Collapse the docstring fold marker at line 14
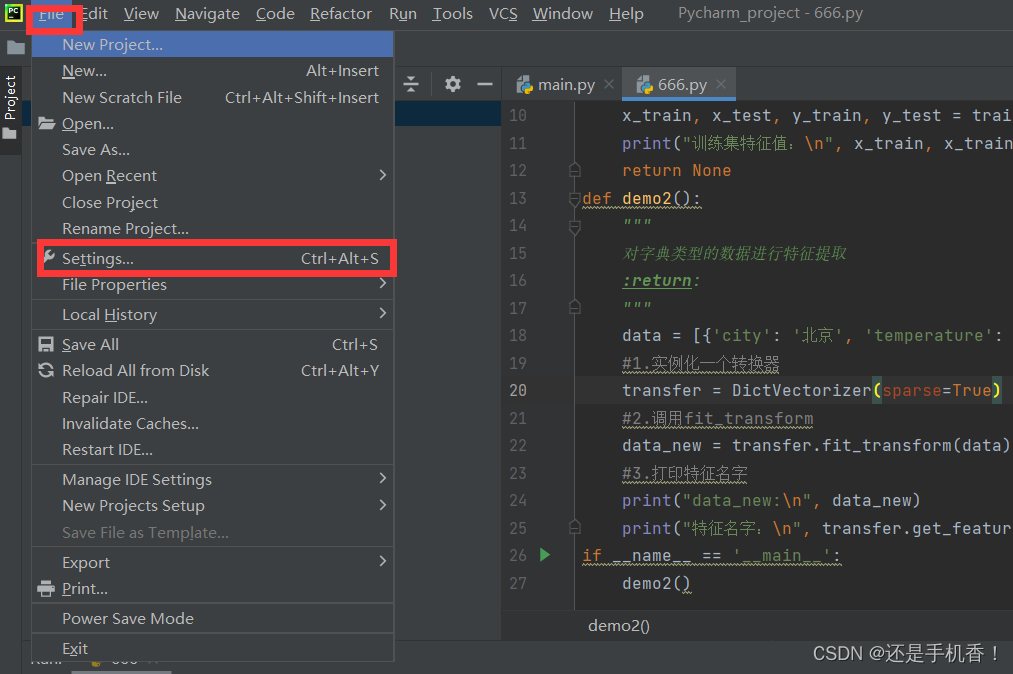The image size is (1013, 674). pos(574,226)
